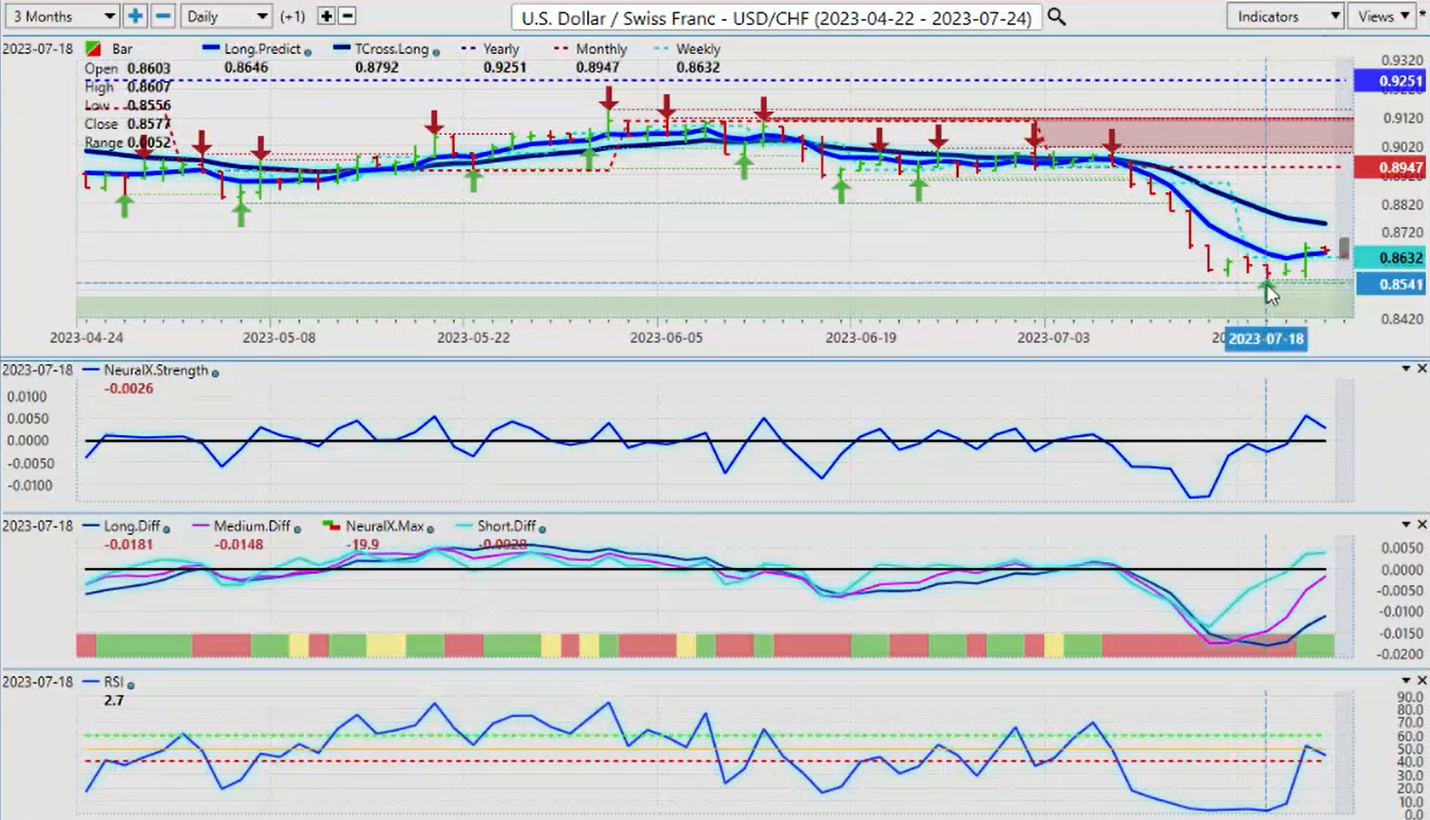Image resolution: width=1430 pixels, height=820 pixels.
Task: Close the Long.Diff indicator panel
Action: (x=1422, y=524)
